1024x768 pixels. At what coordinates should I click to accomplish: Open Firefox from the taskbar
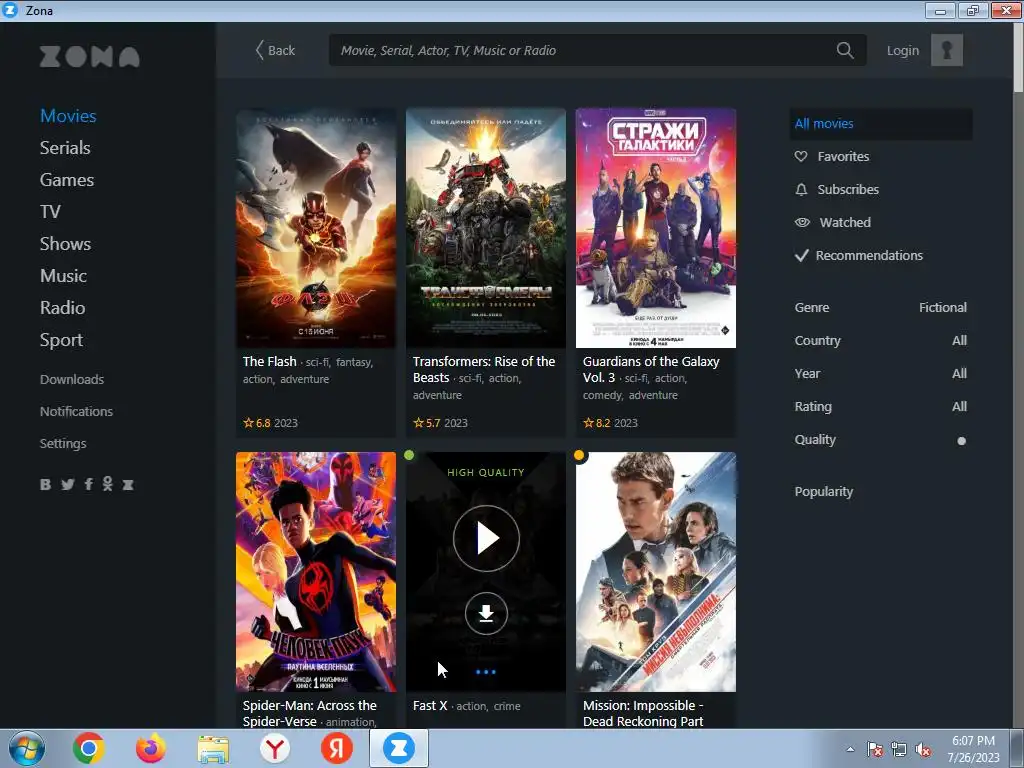point(151,748)
